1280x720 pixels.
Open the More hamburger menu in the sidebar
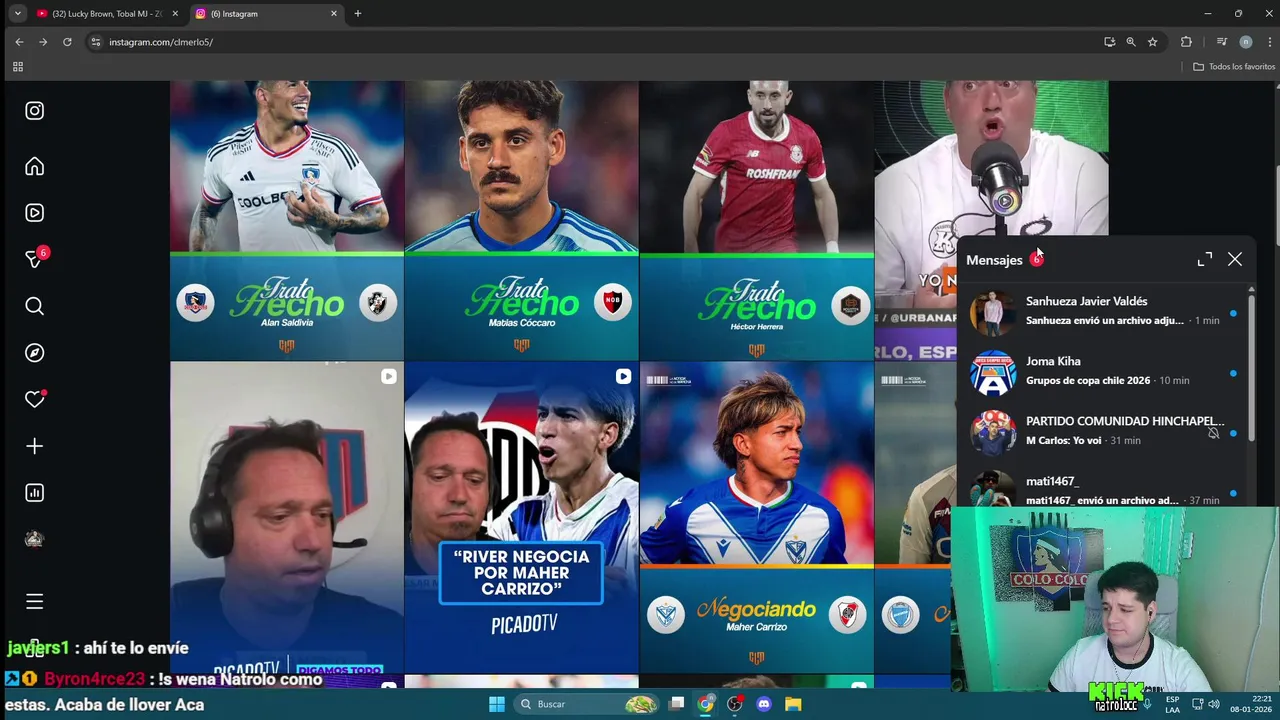coord(34,601)
